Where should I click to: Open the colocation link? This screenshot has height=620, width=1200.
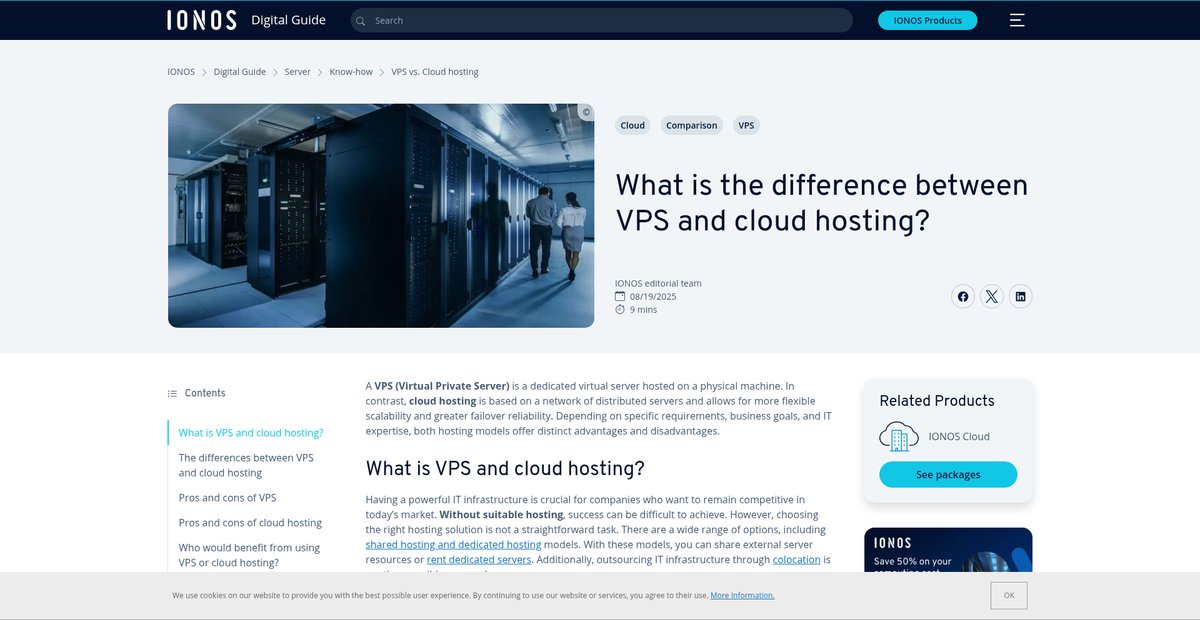[x=797, y=560]
